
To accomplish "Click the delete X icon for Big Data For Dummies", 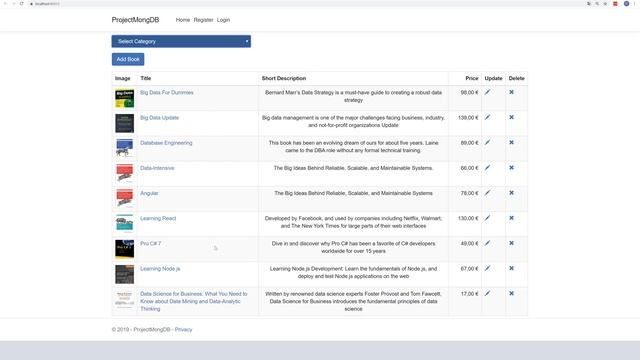I will coord(511,92).
